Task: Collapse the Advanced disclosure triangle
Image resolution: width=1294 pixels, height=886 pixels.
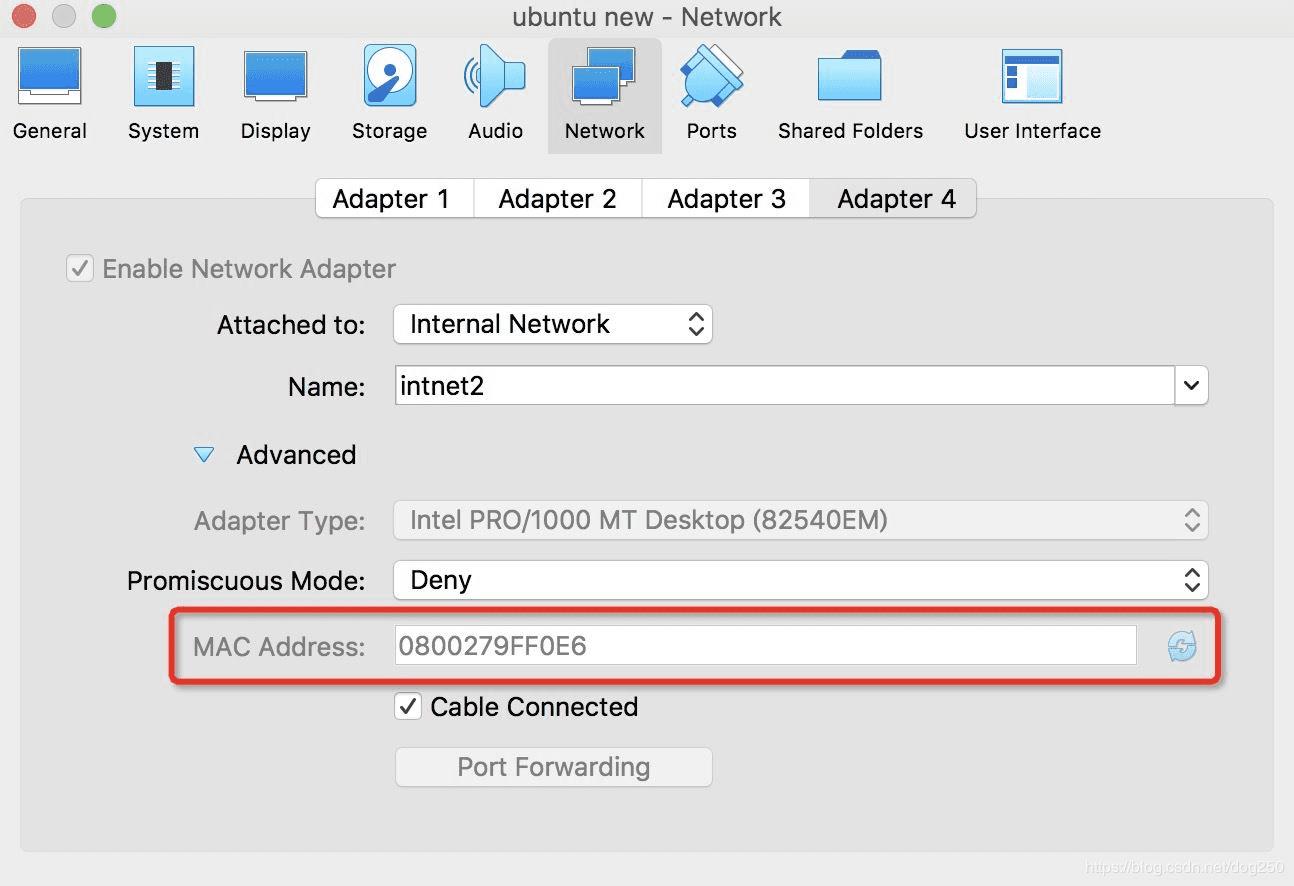Action: pyautogui.click(x=204, y=455)
